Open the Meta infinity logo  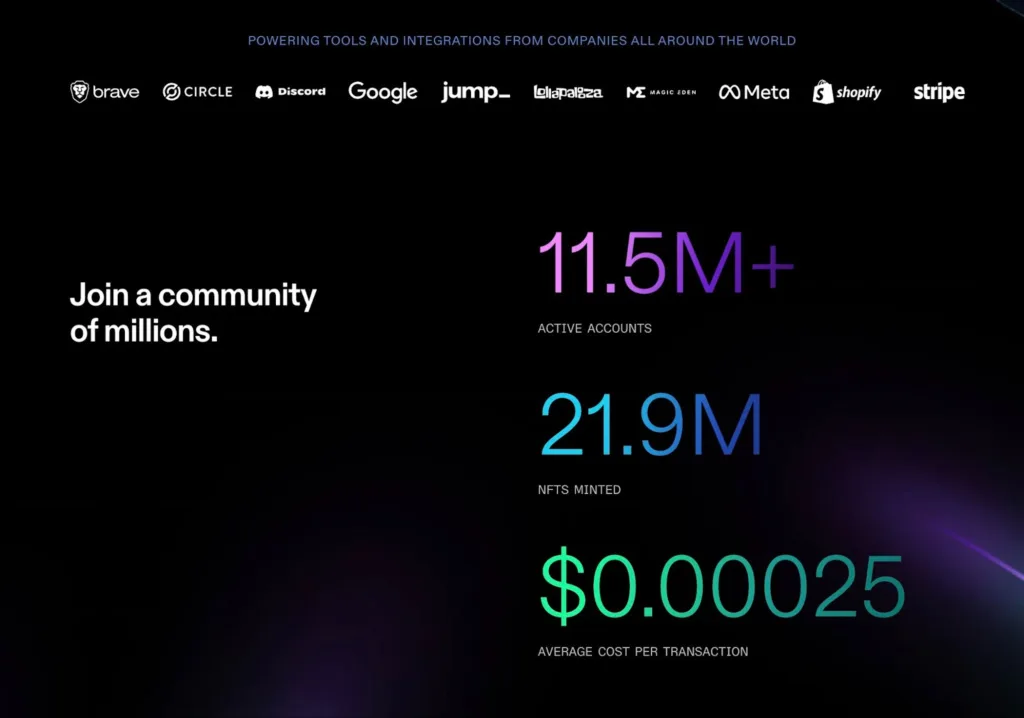729,92
